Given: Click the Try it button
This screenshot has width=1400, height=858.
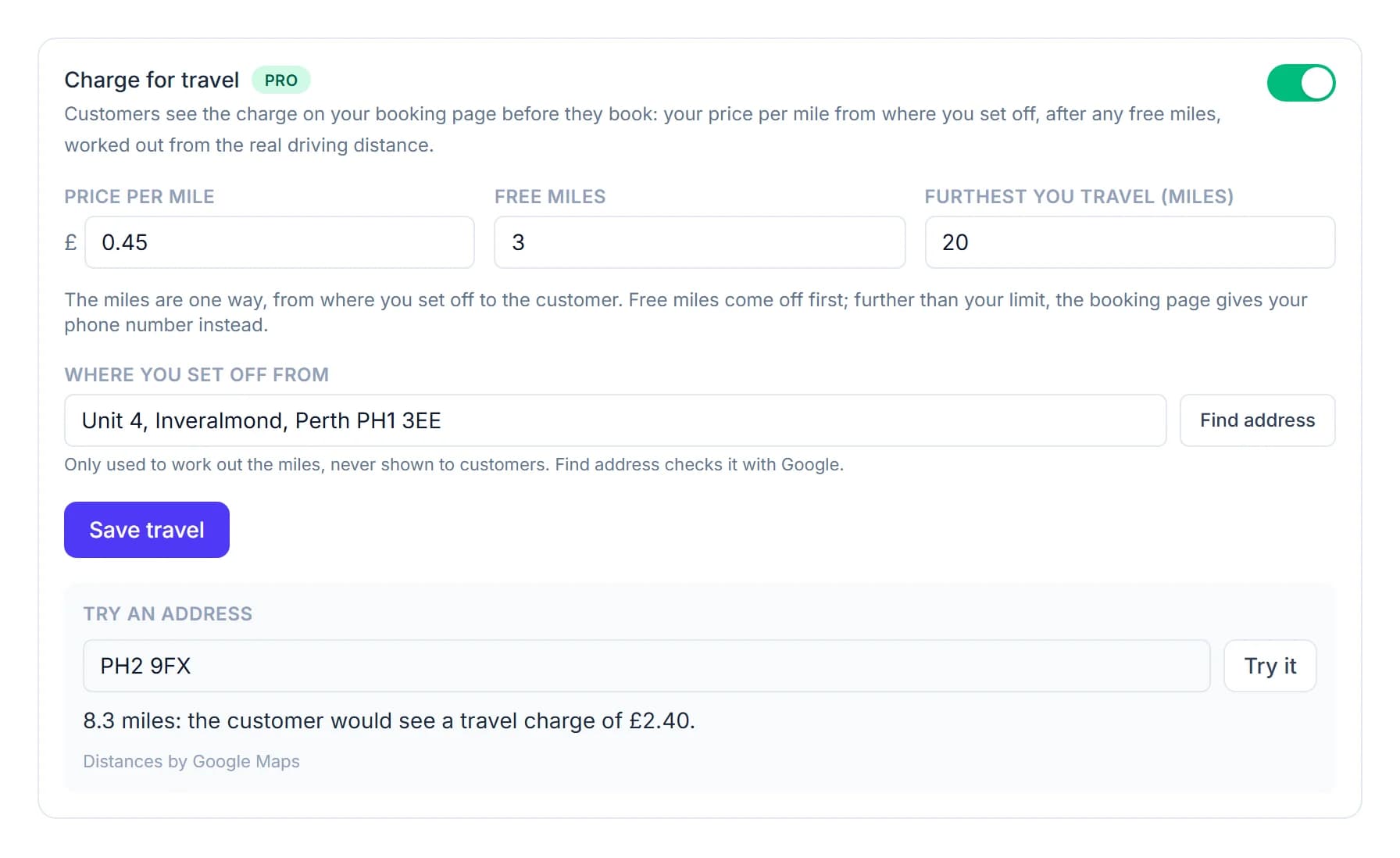Looking at the screenshot, I should [x=1270, y=666].
